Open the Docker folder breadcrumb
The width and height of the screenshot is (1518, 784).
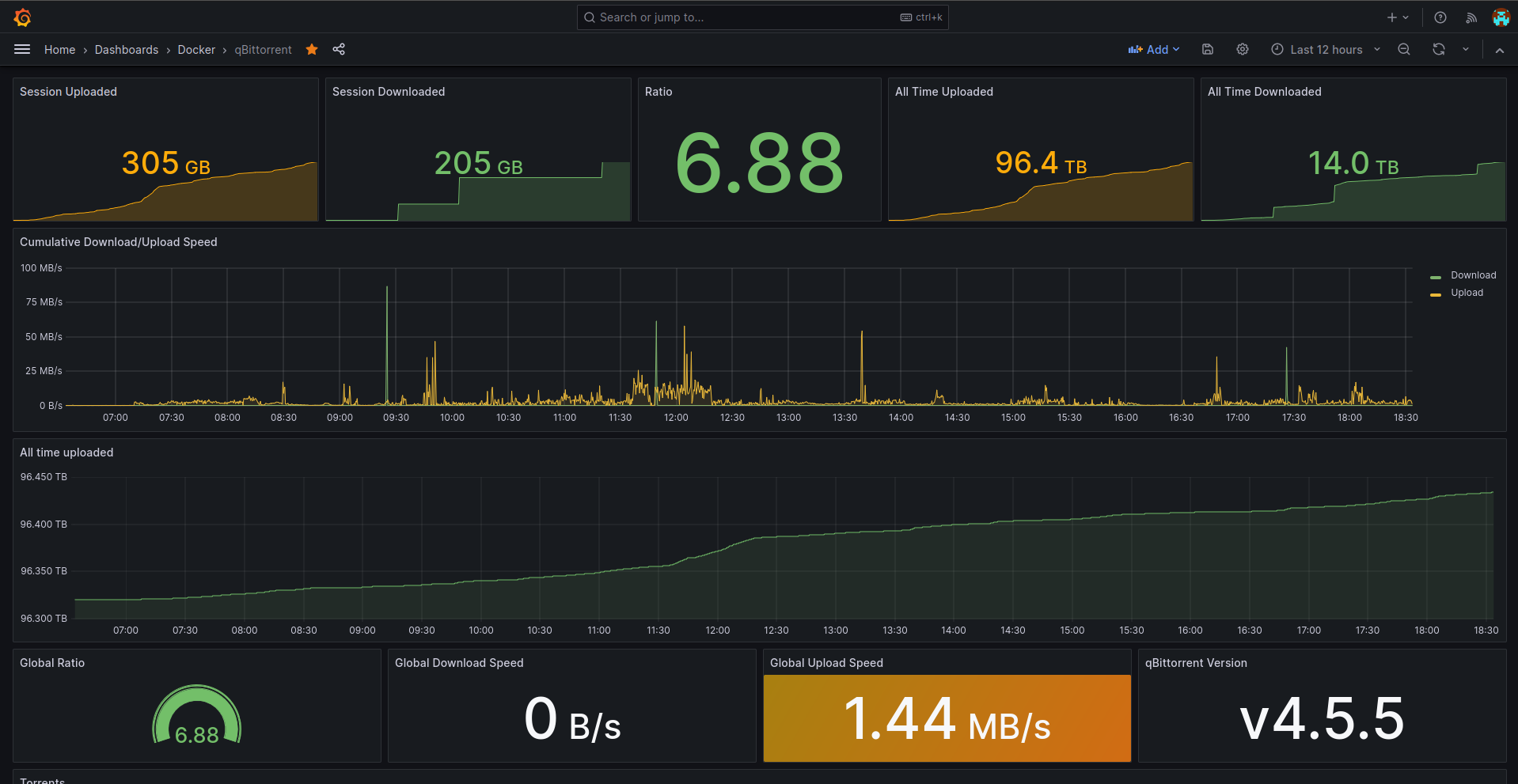pos(196,49)
